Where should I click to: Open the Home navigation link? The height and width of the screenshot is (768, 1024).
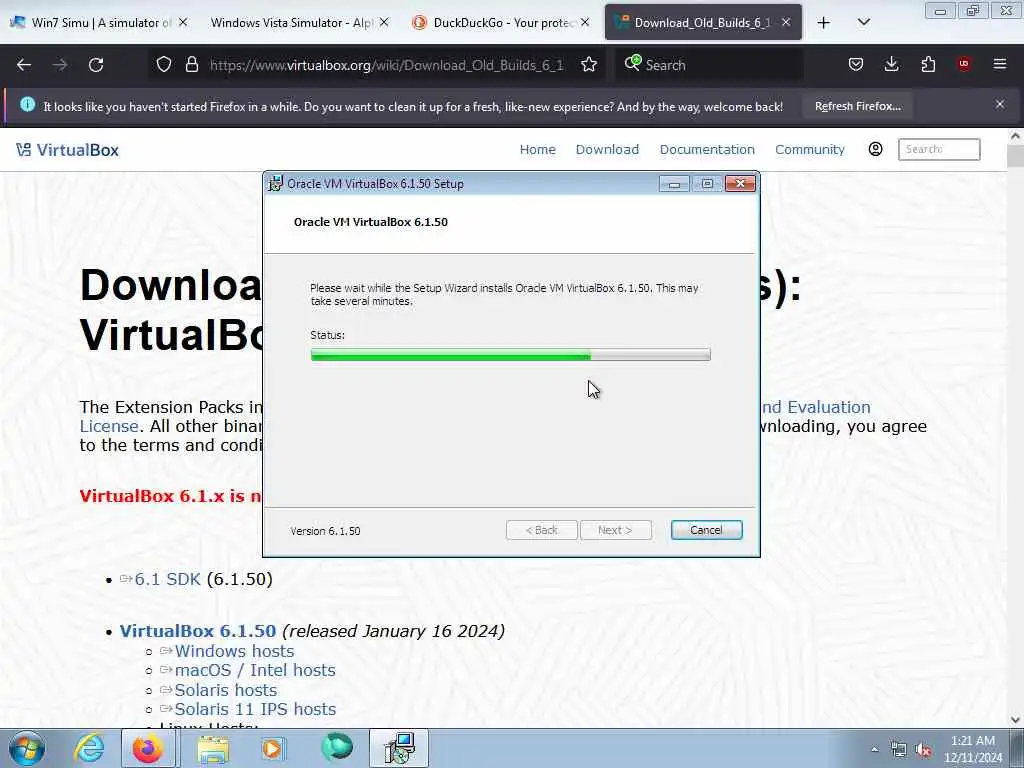click(537, 150)
